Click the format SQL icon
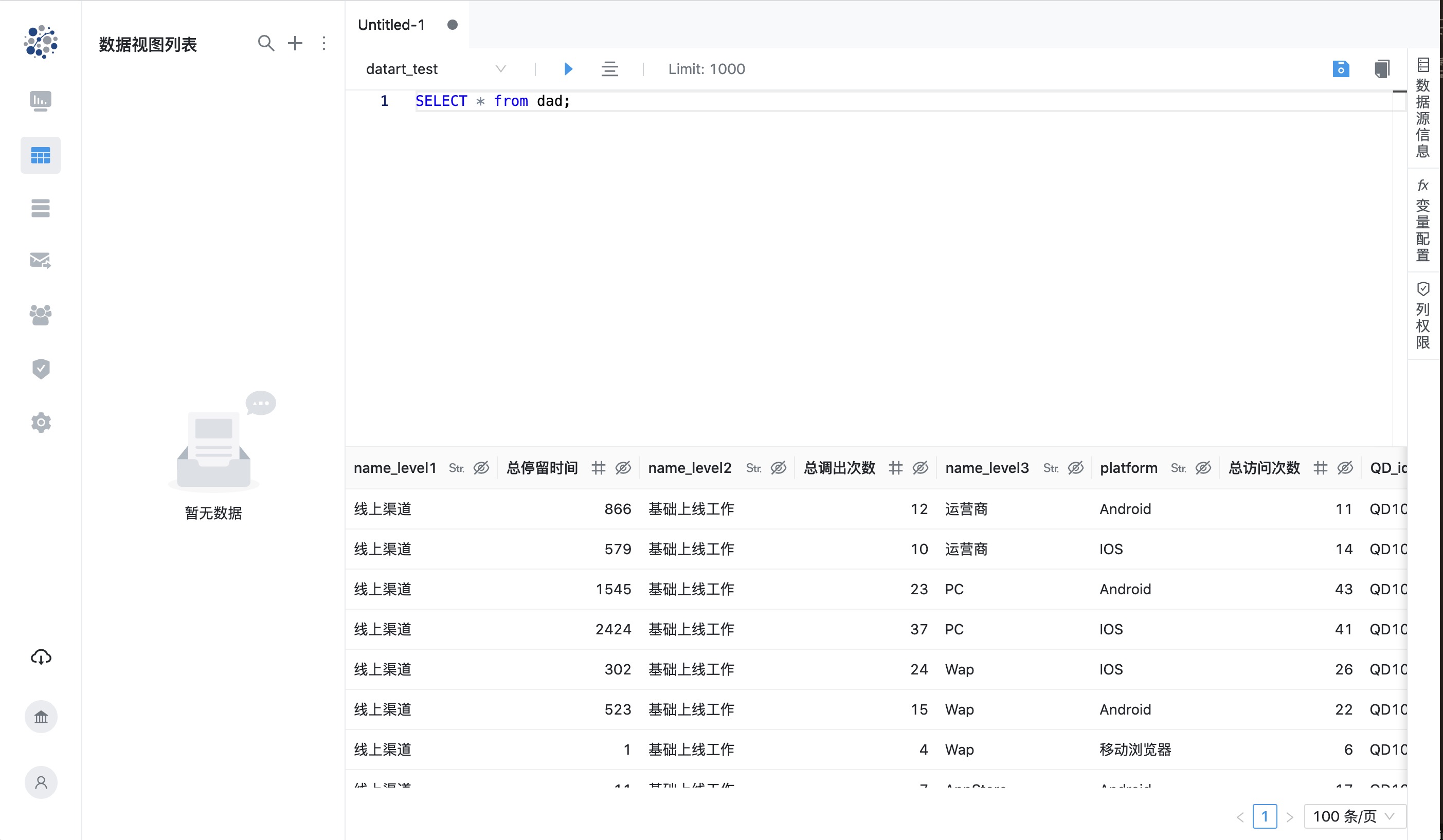Screen dimensions: 1443x840 (x=609, y=69)
